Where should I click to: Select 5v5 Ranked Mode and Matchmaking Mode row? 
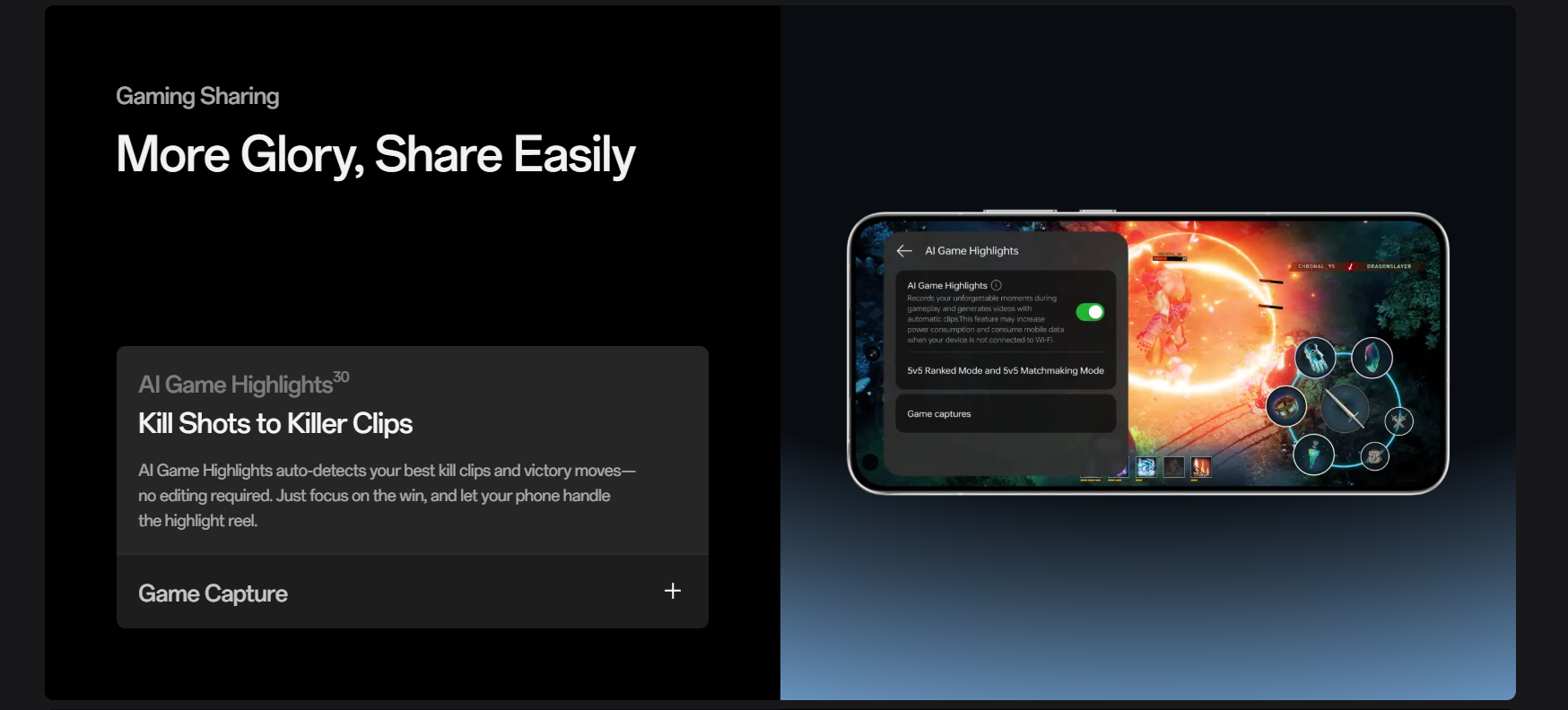click(x=1005, y=370)
